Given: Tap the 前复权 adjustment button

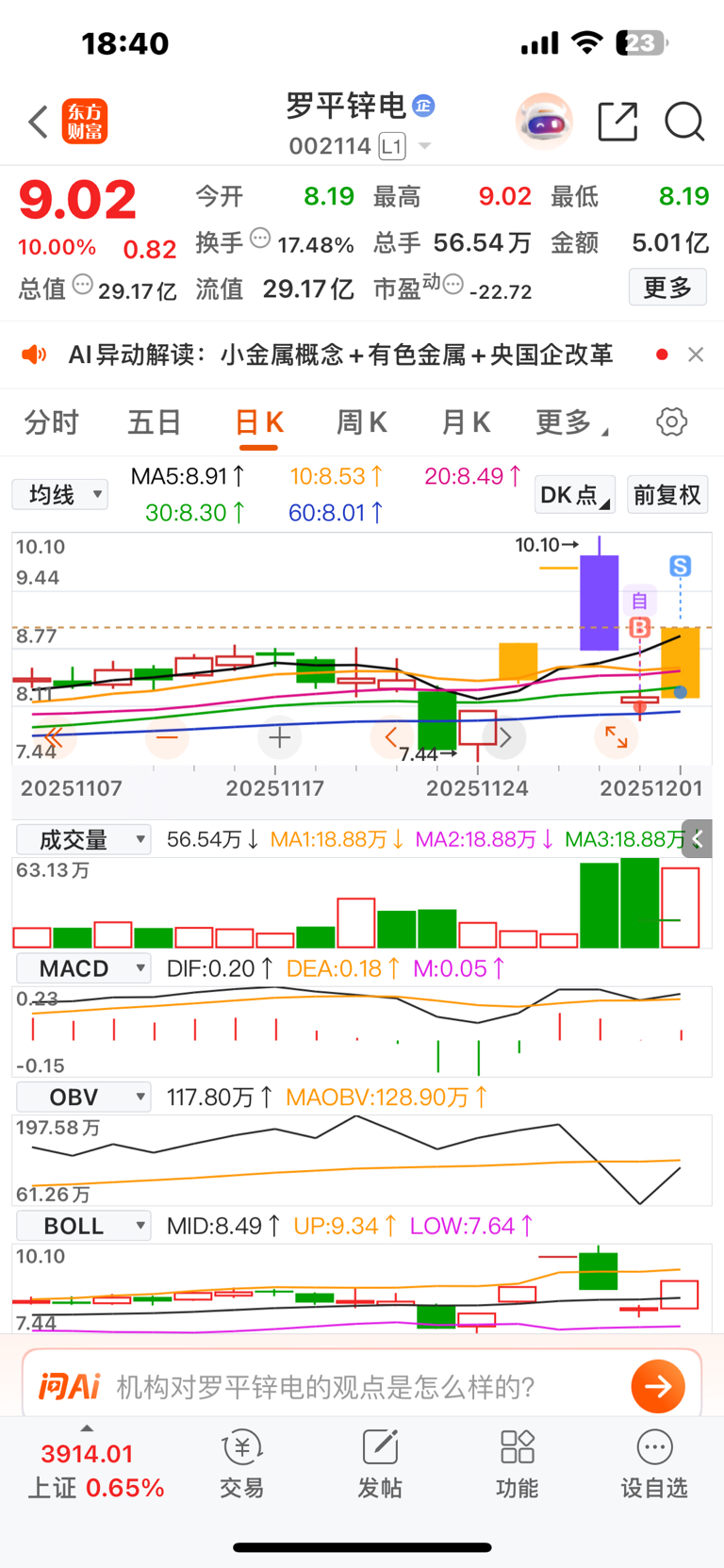Looking at the screenshot, I should (x=667, y=494).
